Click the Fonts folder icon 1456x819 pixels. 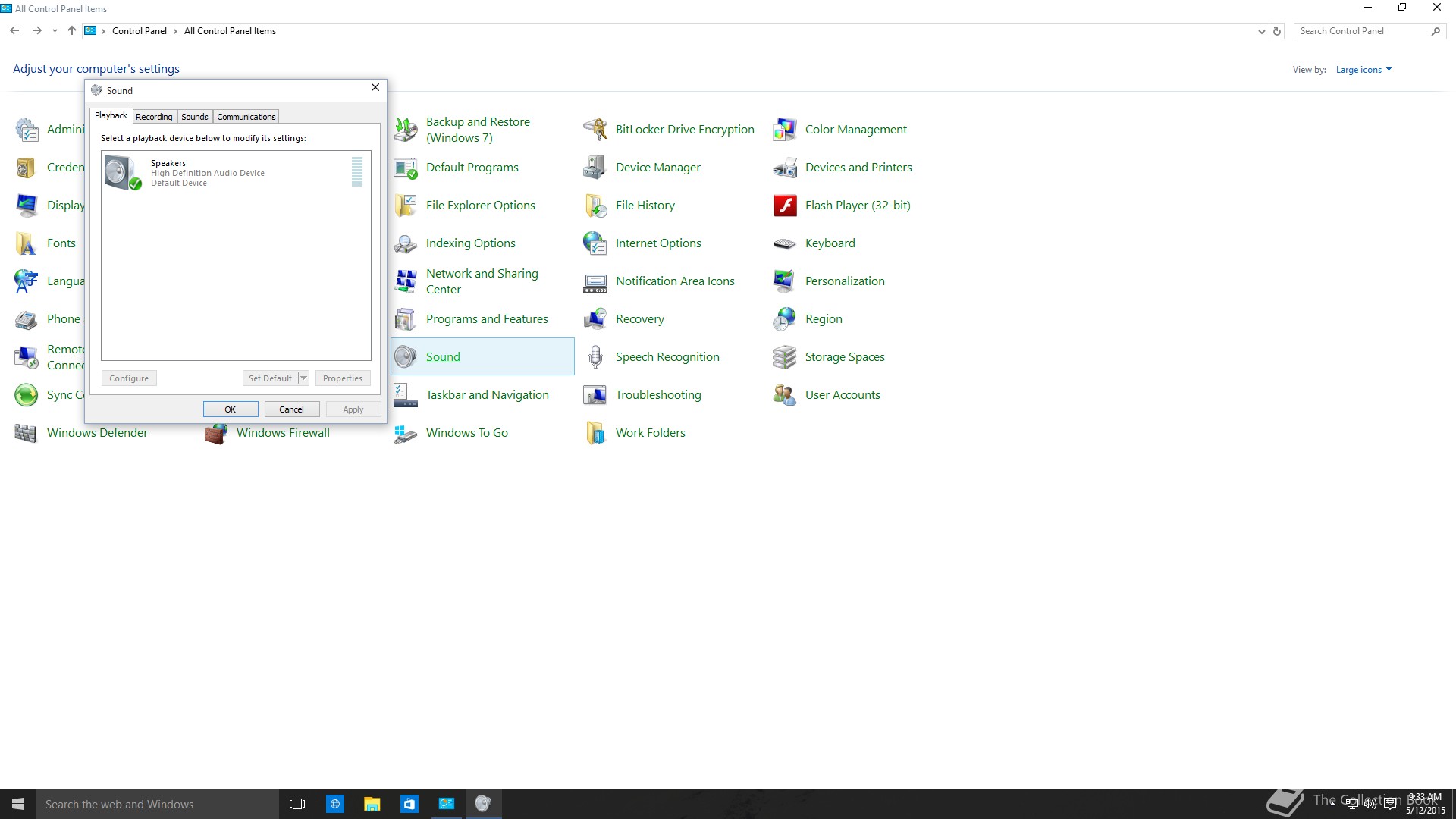tap(27, 243)
